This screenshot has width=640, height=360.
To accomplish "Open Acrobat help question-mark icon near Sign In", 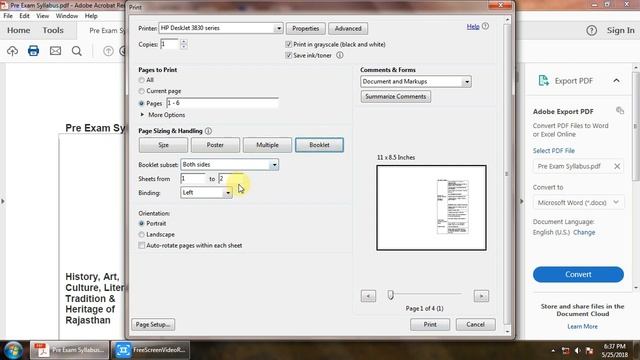I will [x=591, y=30].
